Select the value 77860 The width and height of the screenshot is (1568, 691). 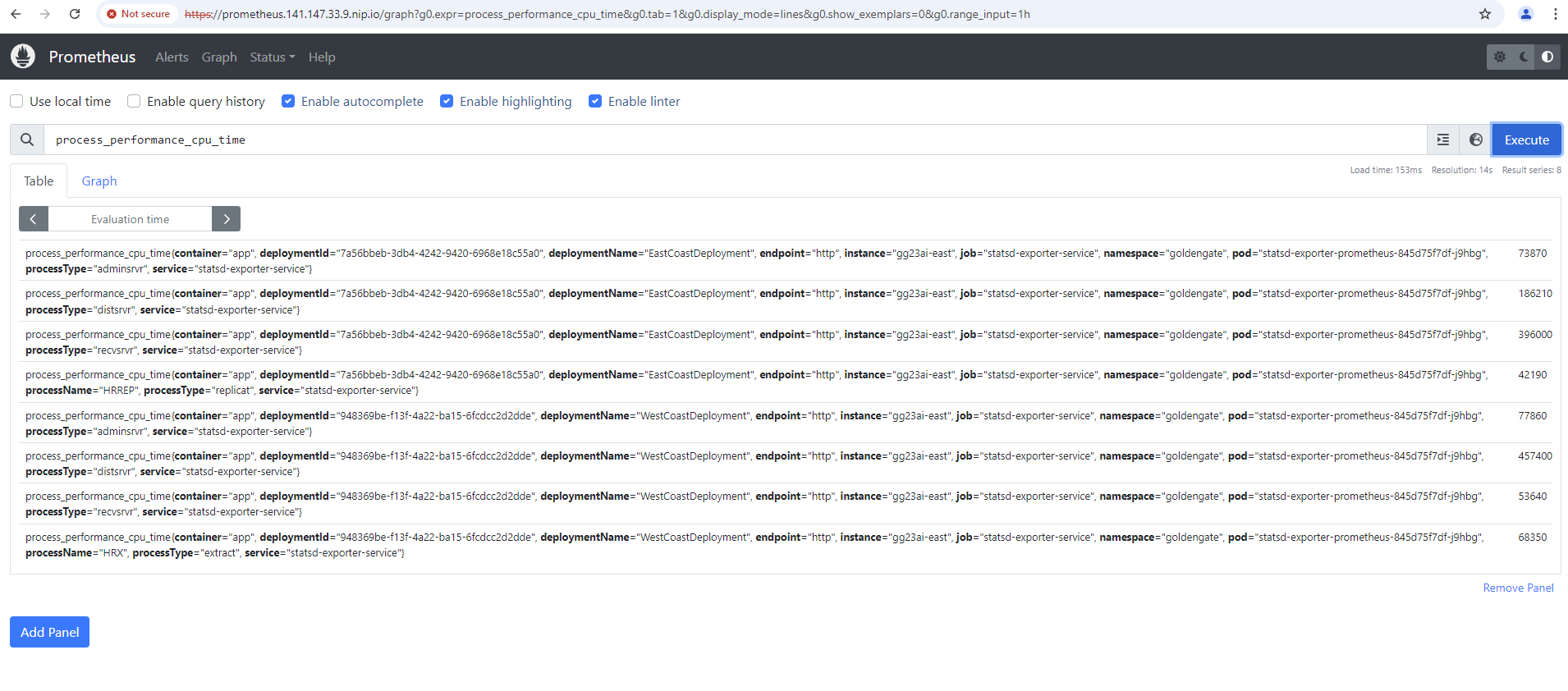point(1532,416)
